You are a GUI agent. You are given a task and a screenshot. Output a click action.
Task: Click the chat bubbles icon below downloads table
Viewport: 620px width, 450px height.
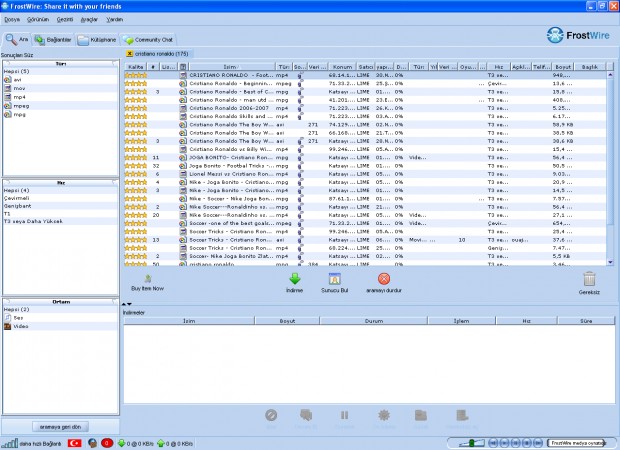click(x=306, y=415)
